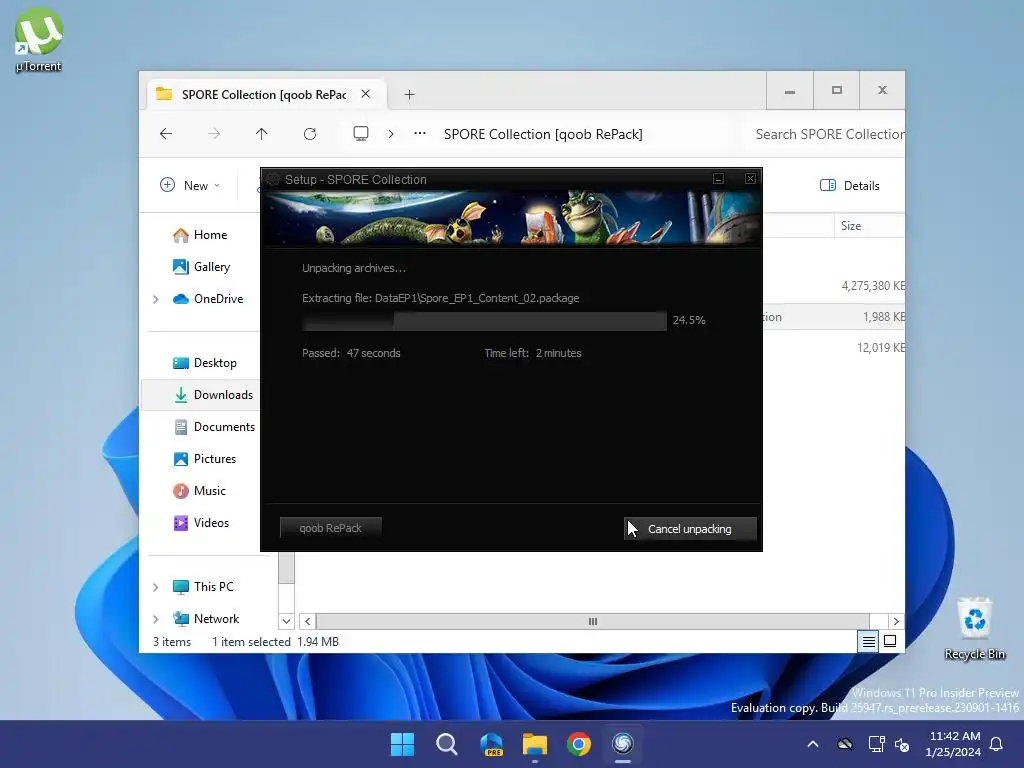Open File Explorer from the taskbar
This screenshot has height=768, width=1024.
tap(535, 744)
